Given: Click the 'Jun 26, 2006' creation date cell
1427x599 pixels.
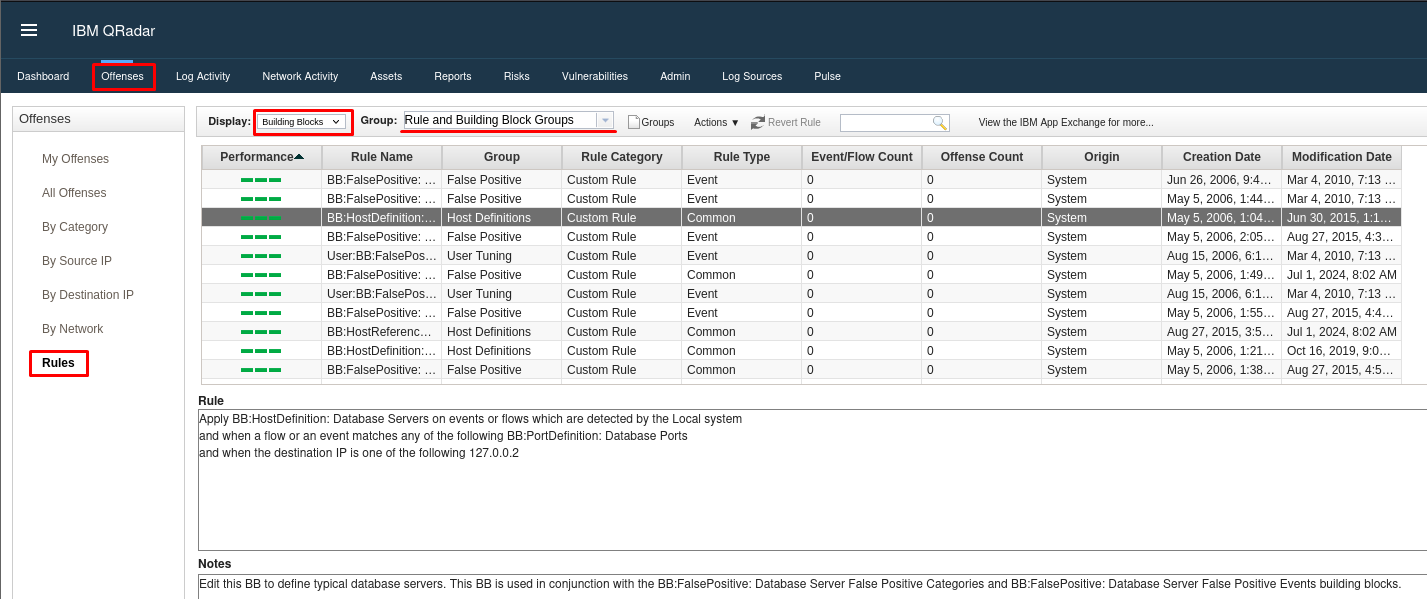Looking at the screenshot, I should [1222, 180].
